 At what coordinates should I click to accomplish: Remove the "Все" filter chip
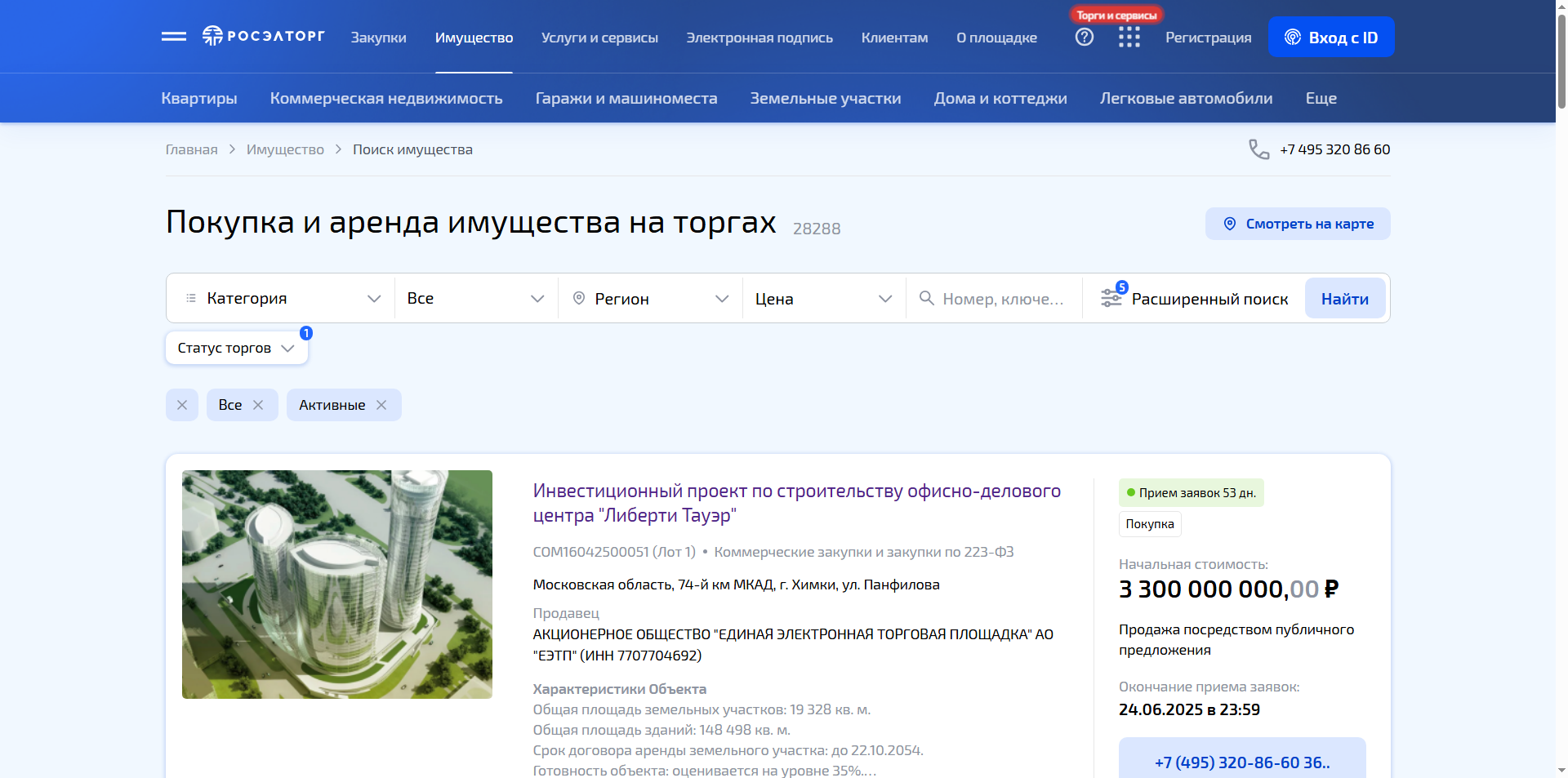pyautogui.click(x=258, y=405)
